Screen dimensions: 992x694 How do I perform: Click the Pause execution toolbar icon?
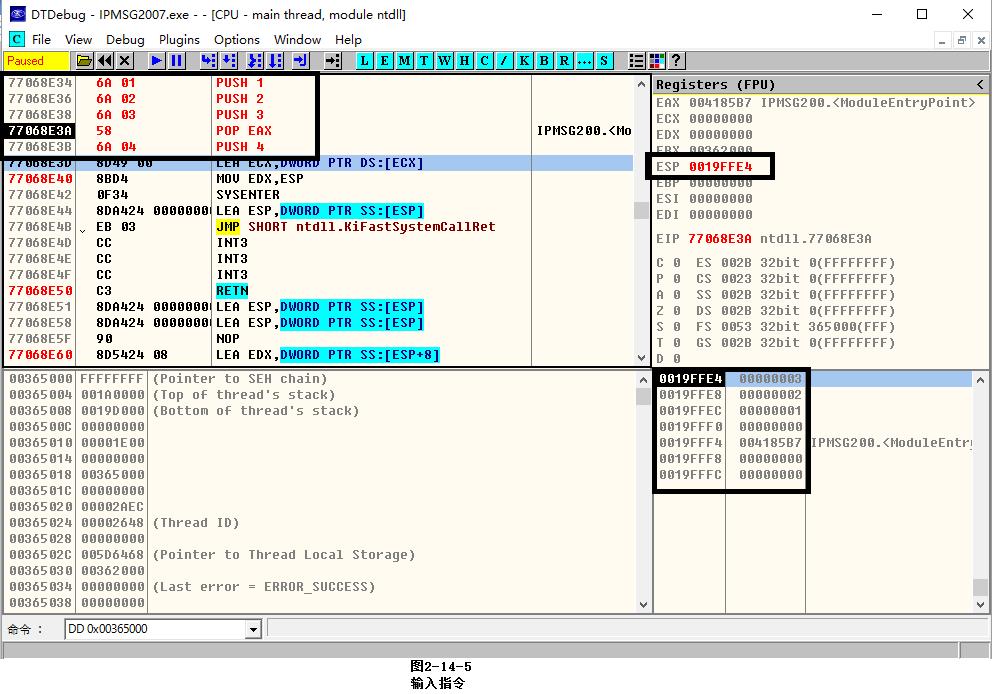pos(177,61)
